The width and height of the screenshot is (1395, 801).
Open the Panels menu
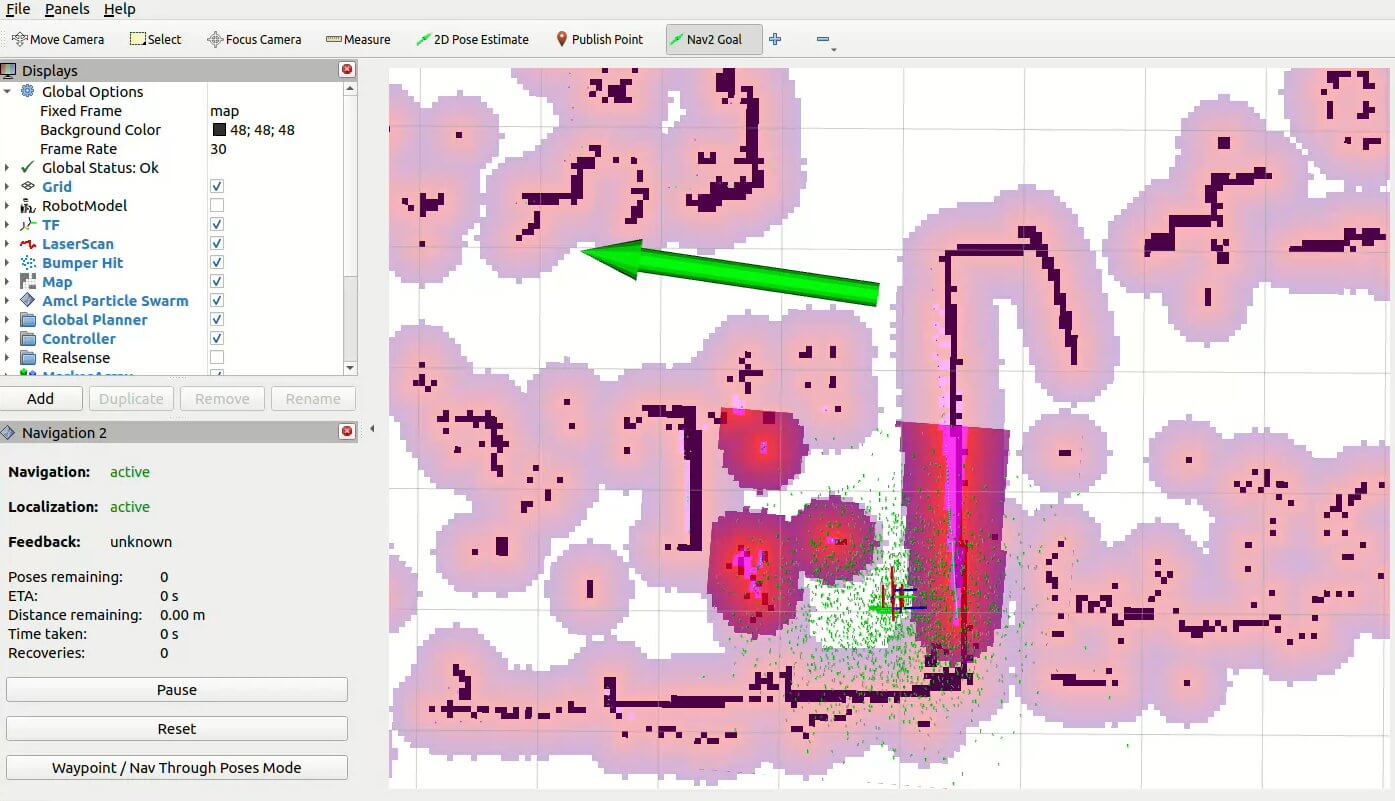[66, 9]
